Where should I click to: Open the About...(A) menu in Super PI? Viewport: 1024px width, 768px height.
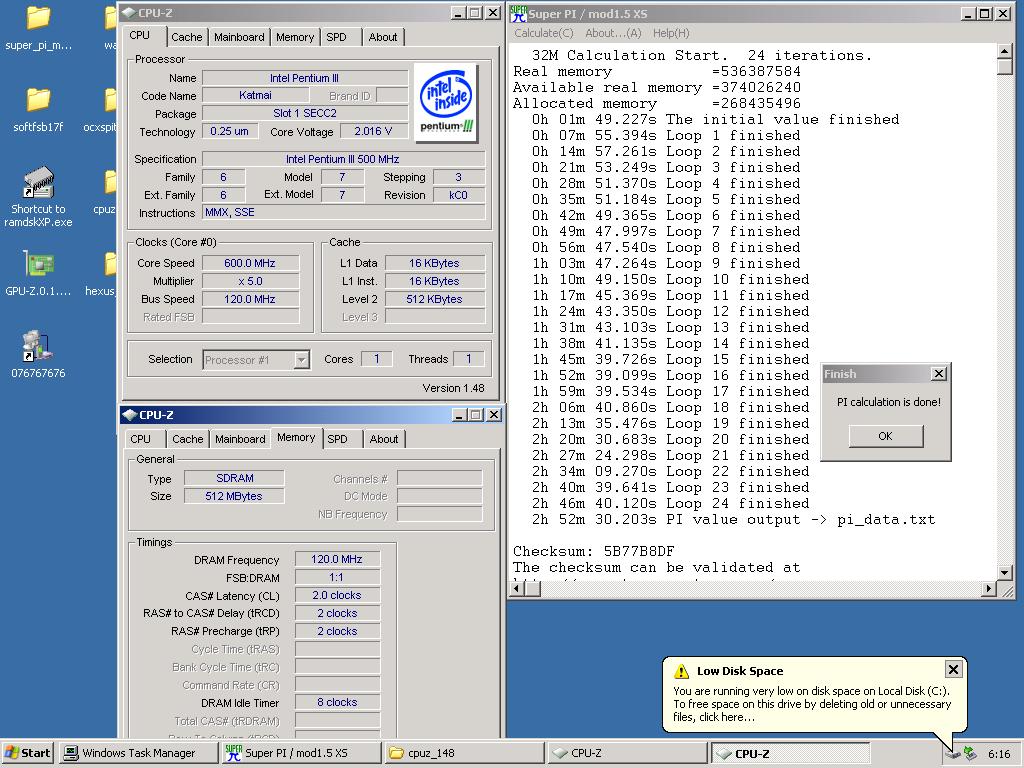coord(613,33)
